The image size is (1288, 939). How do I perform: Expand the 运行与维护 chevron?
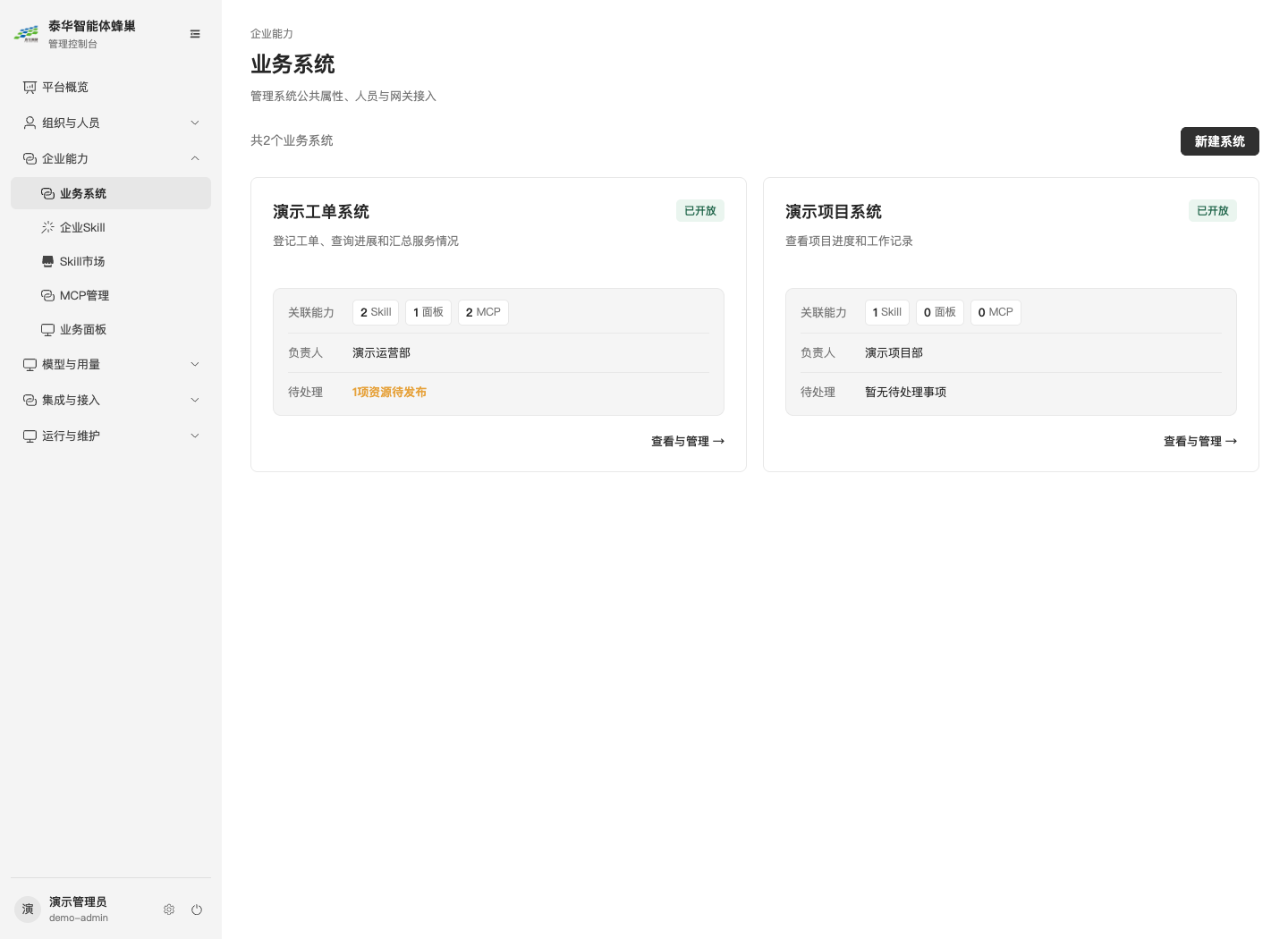click(x=195, y=436)
